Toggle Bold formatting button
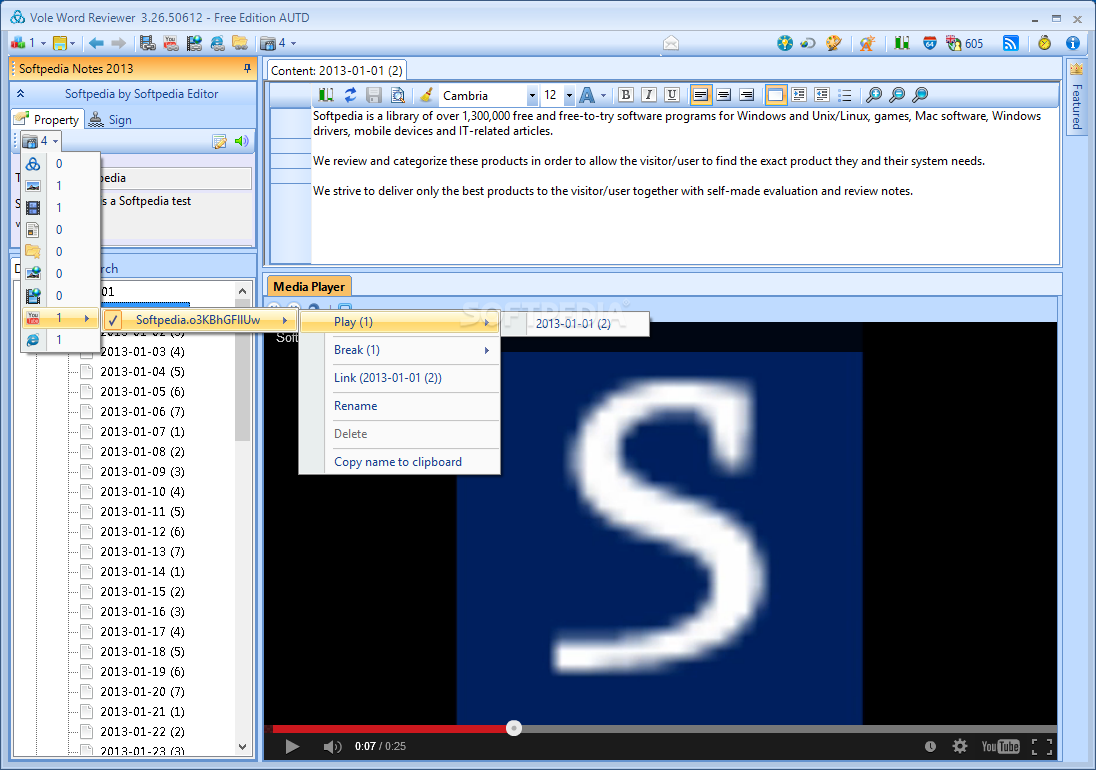Viewport: 1096px width, 770px height. coord(626,95)
